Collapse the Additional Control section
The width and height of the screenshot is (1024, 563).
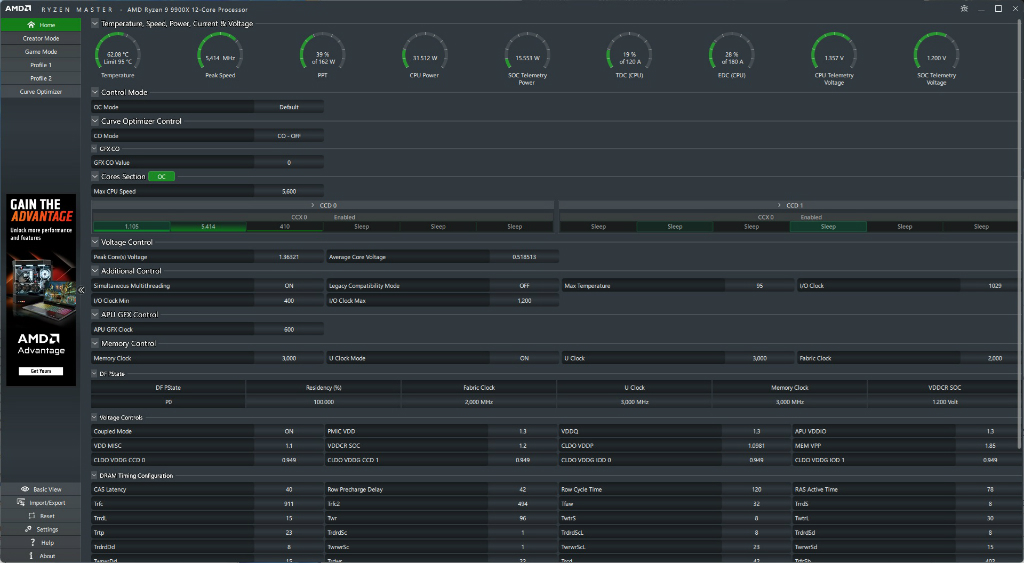[95, 271]
